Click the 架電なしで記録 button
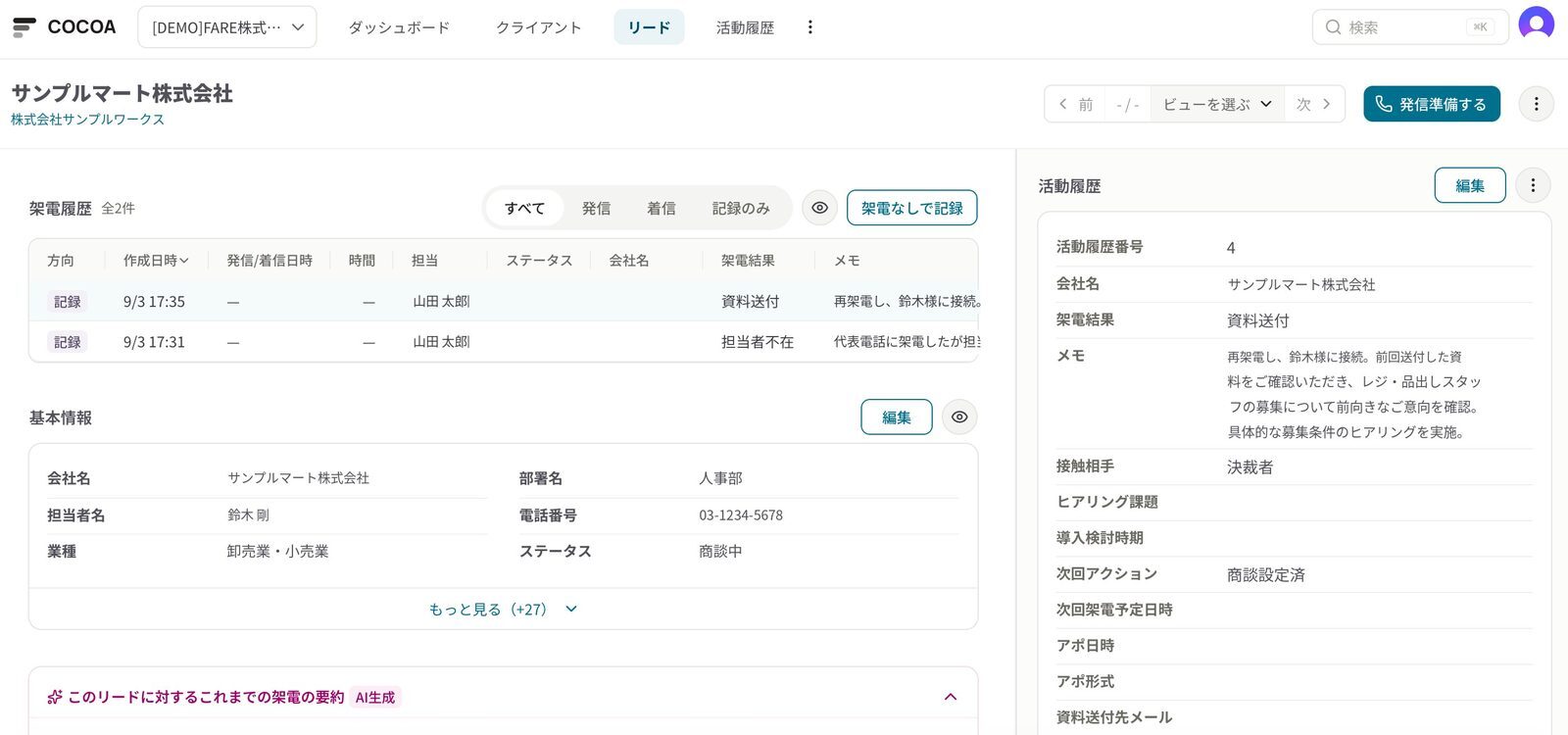 tap(911, 208)
